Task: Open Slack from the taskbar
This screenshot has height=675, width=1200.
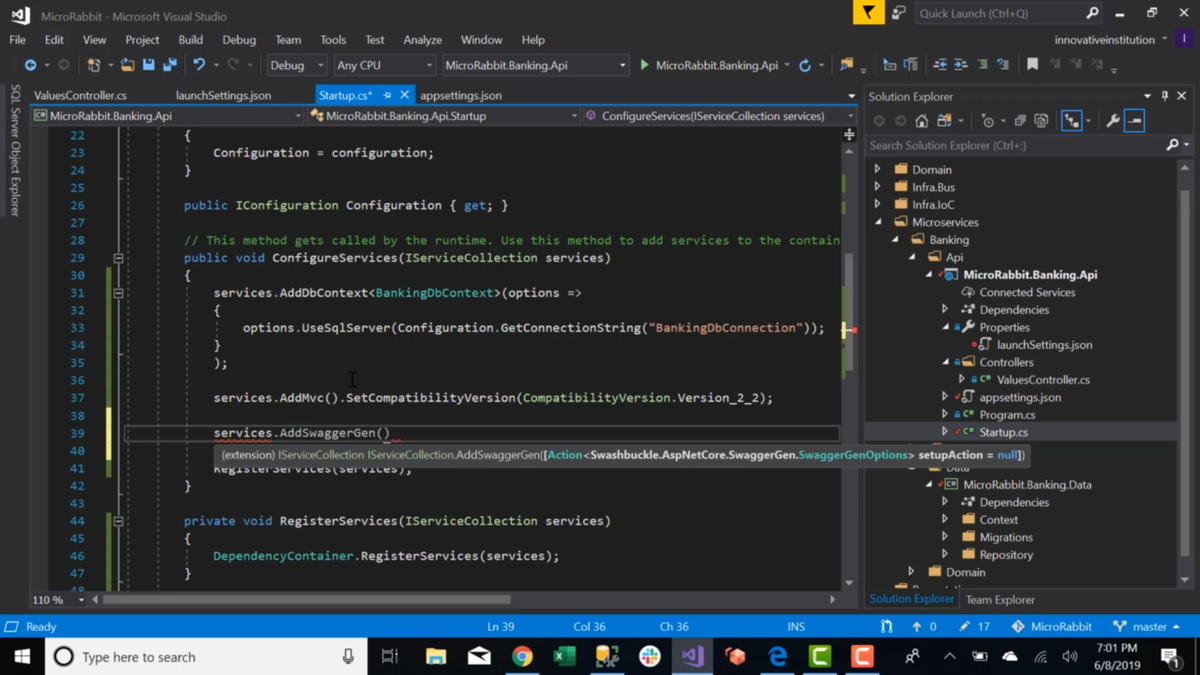Action: [x=650, y=657]
